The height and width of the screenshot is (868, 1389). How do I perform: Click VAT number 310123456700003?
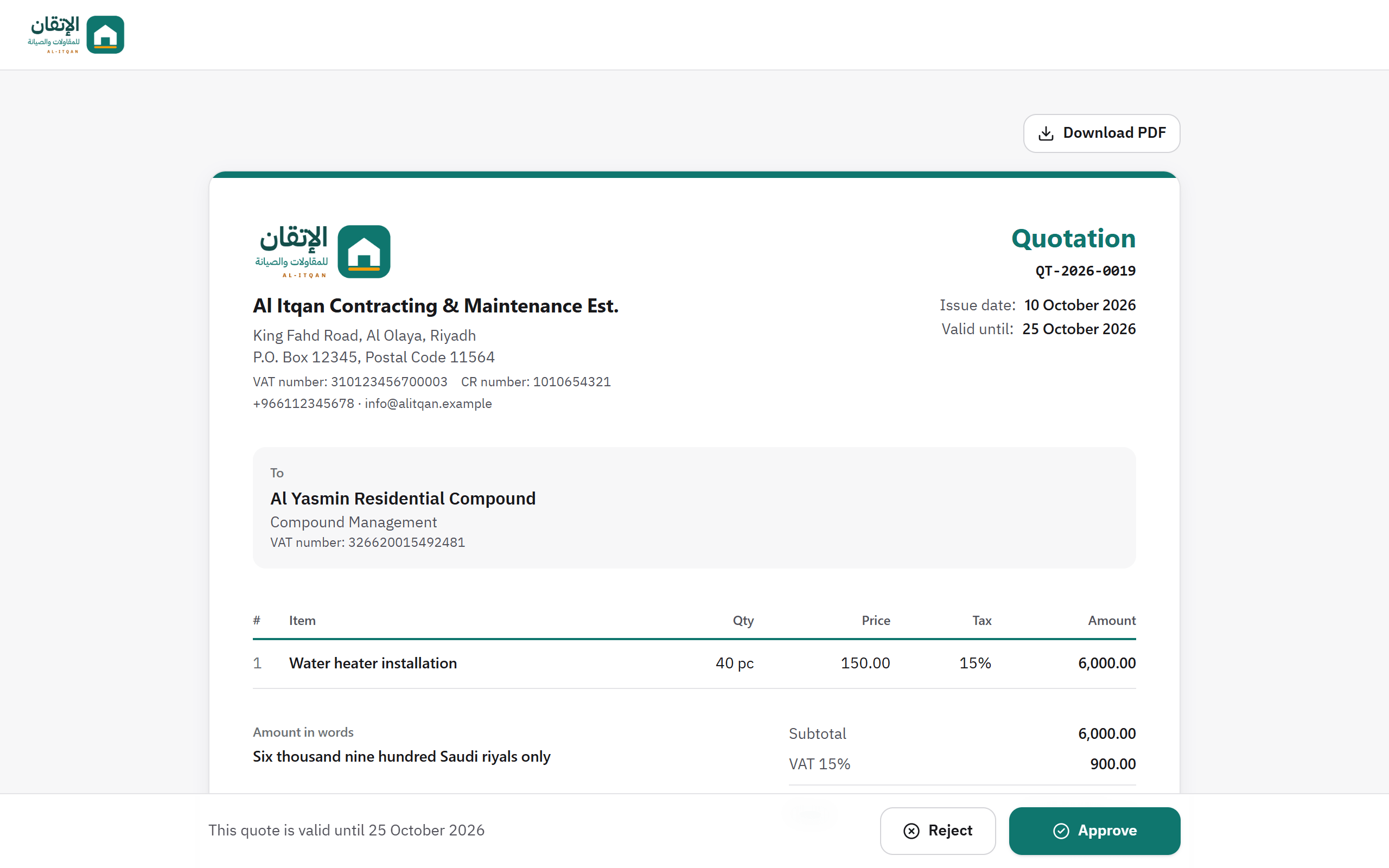[350, 382]
